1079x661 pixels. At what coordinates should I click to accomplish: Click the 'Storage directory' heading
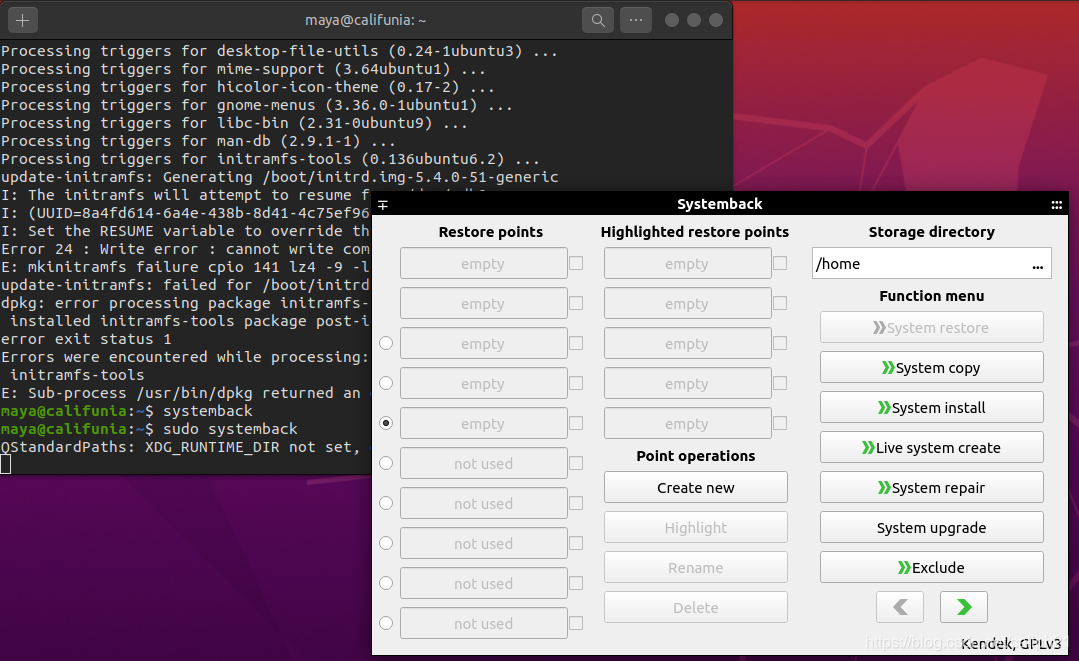point(932,232)
